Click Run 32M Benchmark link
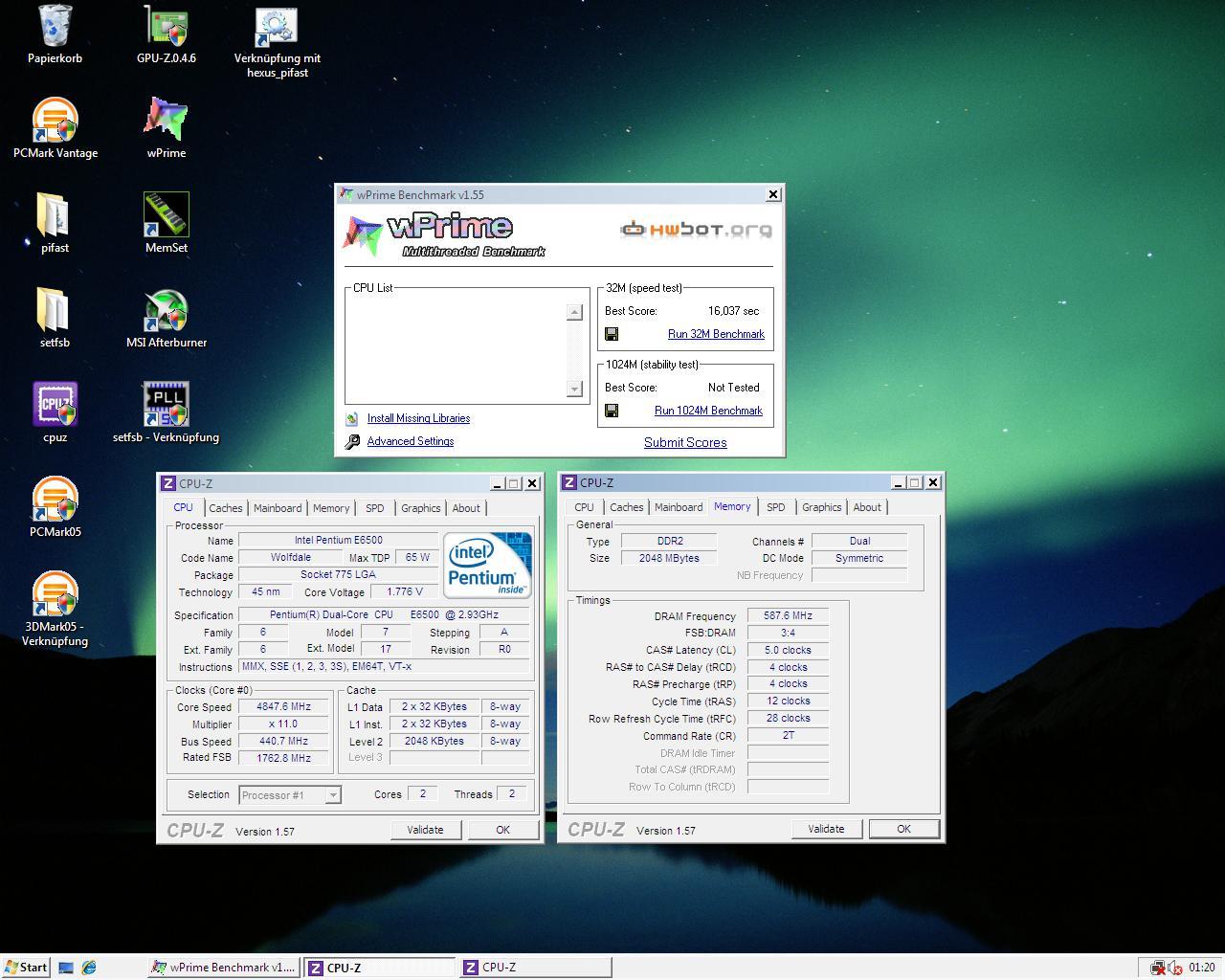Image resolution: width=1225 pixels, height=980 pixels. pyautogui.click(x=716, y=334)
